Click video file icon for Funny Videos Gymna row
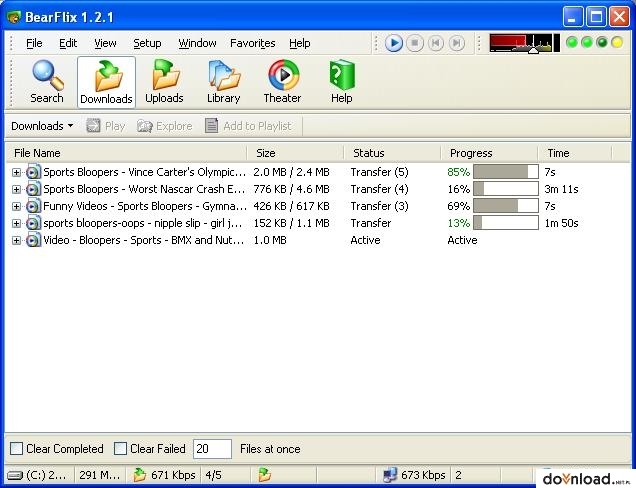 click(33, 206)
